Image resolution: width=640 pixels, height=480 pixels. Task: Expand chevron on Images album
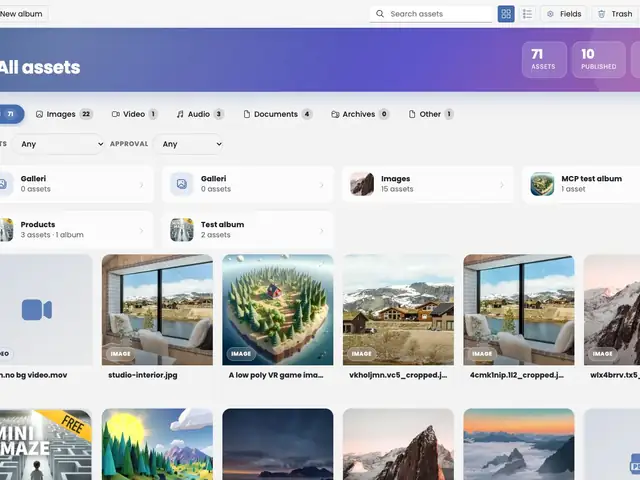(502, 185)
